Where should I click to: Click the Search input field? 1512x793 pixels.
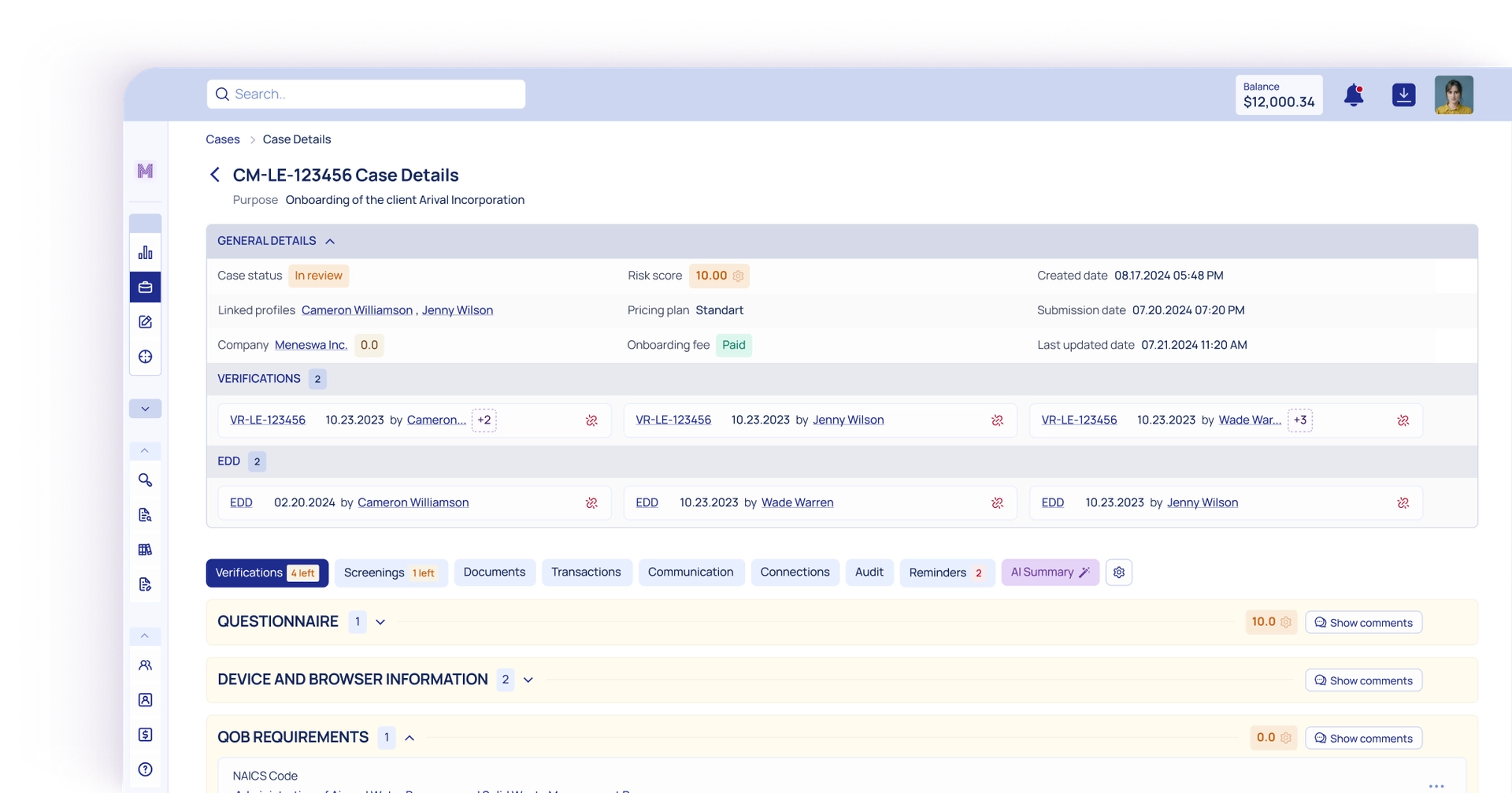(366, 94)
